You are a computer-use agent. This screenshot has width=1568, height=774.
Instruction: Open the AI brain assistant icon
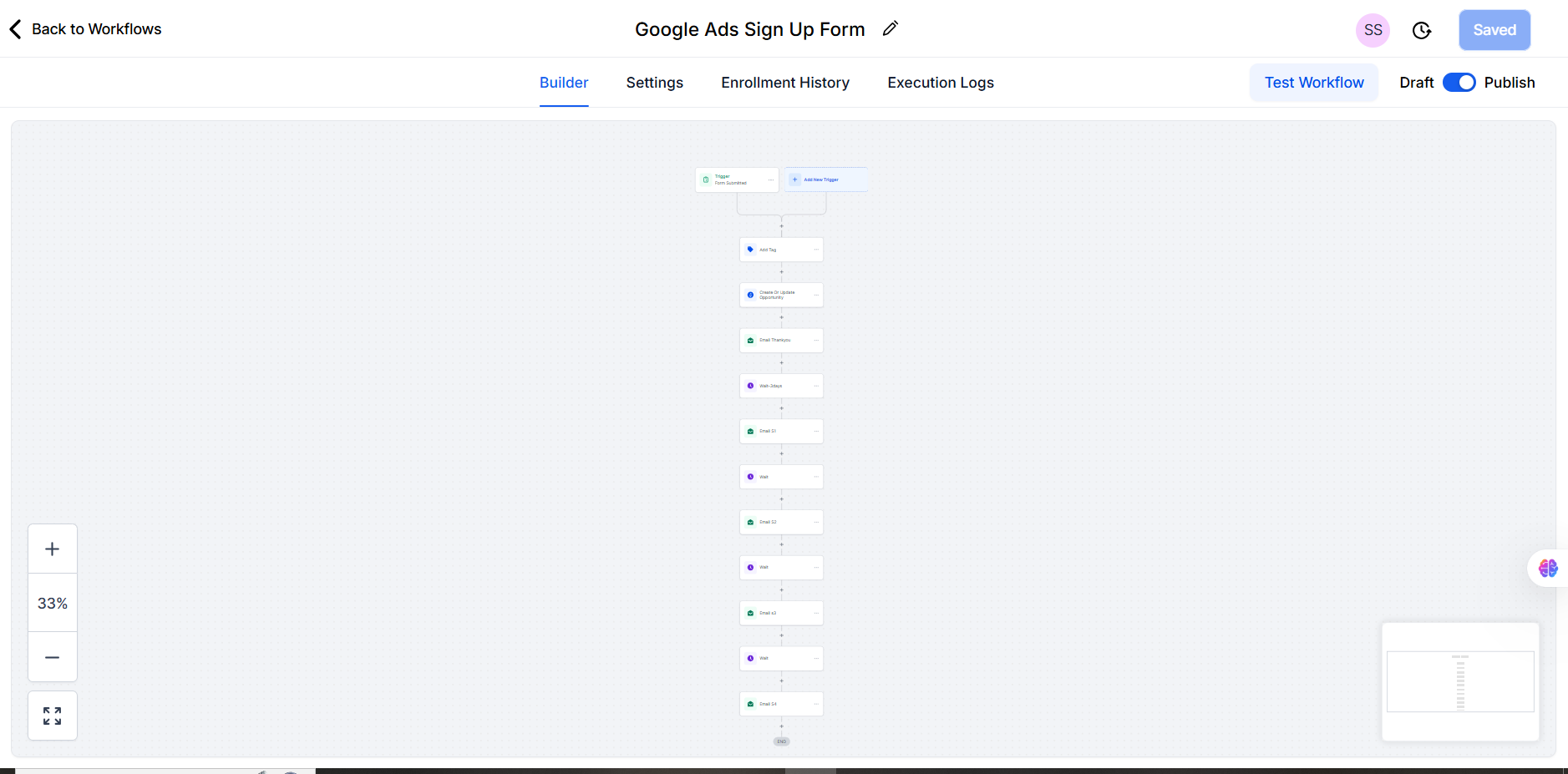[x=1547, y=568]
